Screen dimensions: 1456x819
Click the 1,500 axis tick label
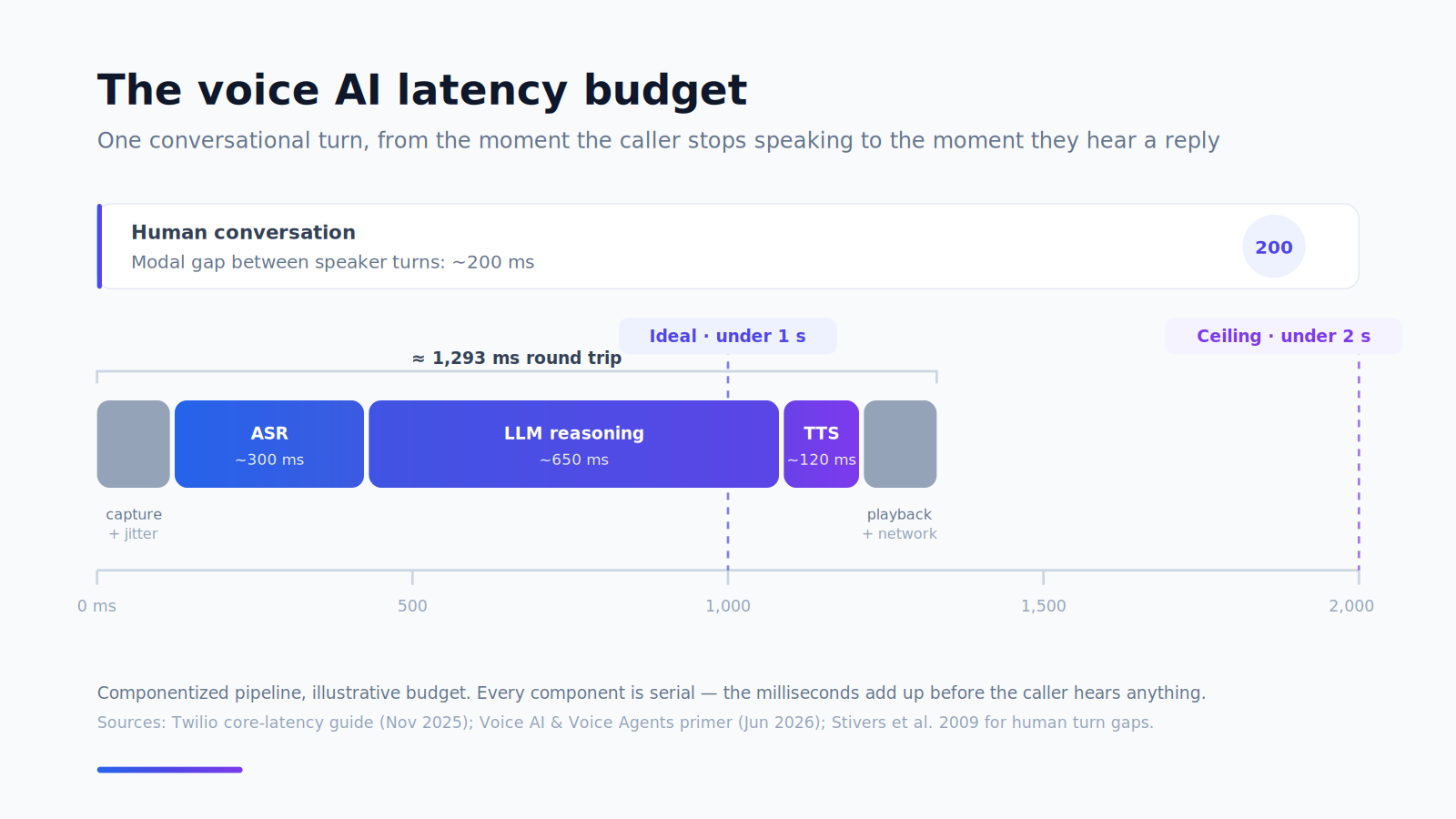[1043, 606]
